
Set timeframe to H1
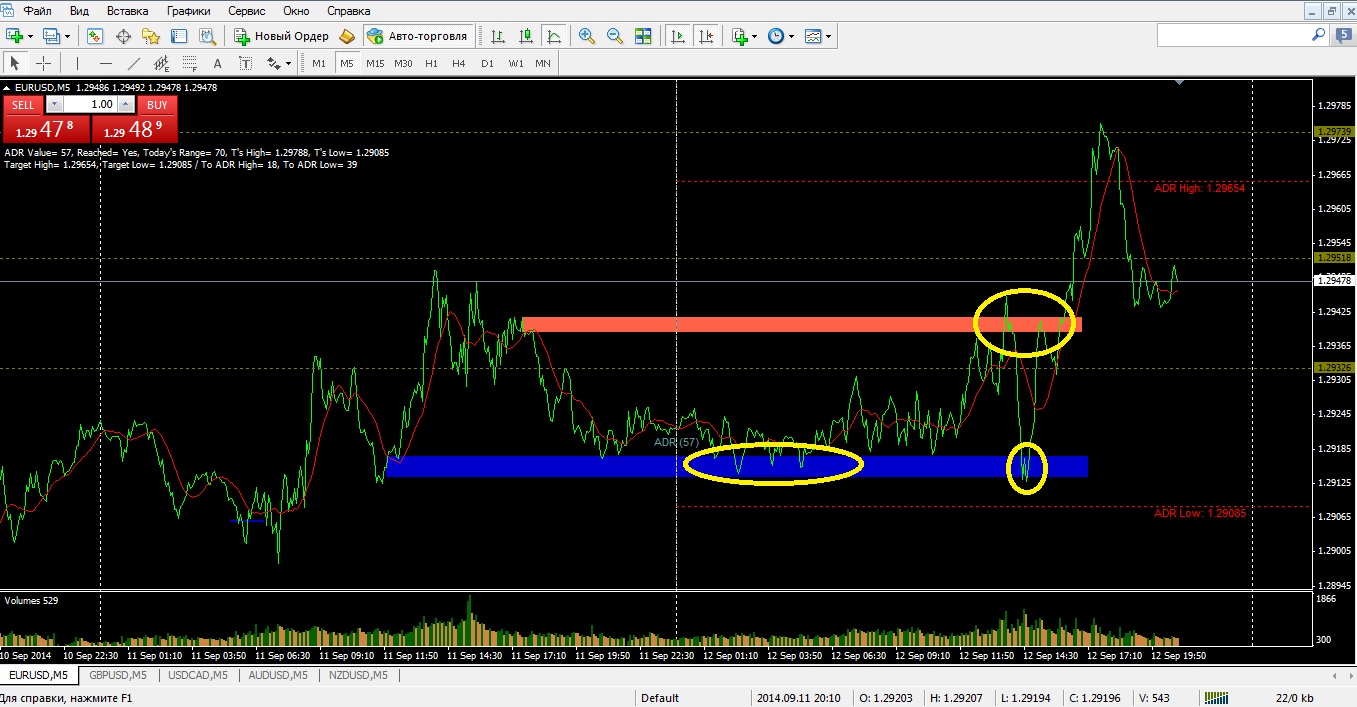[431, 63]
